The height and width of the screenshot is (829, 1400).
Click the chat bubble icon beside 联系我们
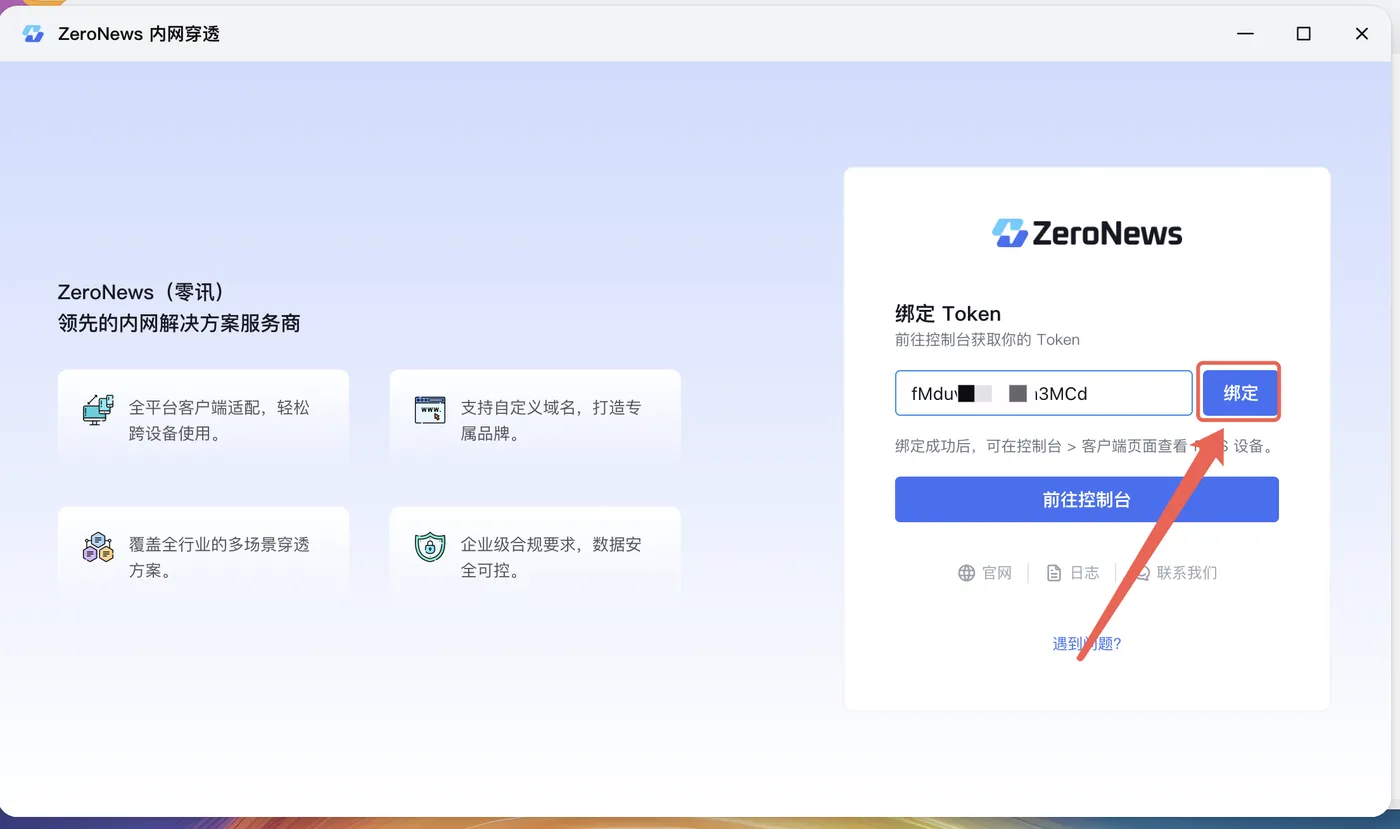coord(1141,573)
